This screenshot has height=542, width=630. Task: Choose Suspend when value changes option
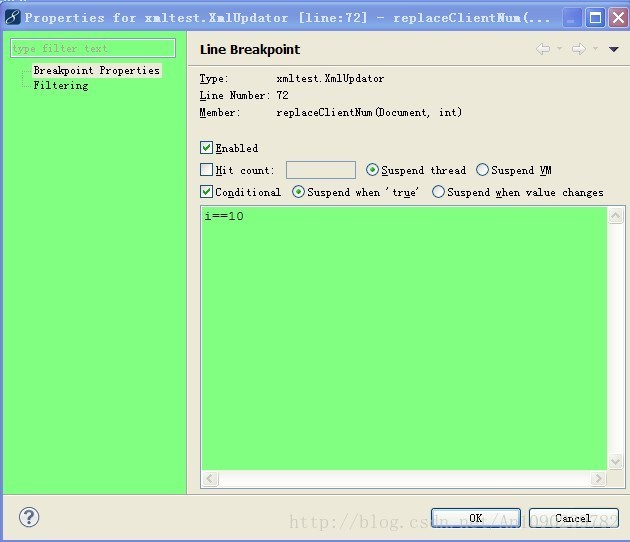[438, 192]
